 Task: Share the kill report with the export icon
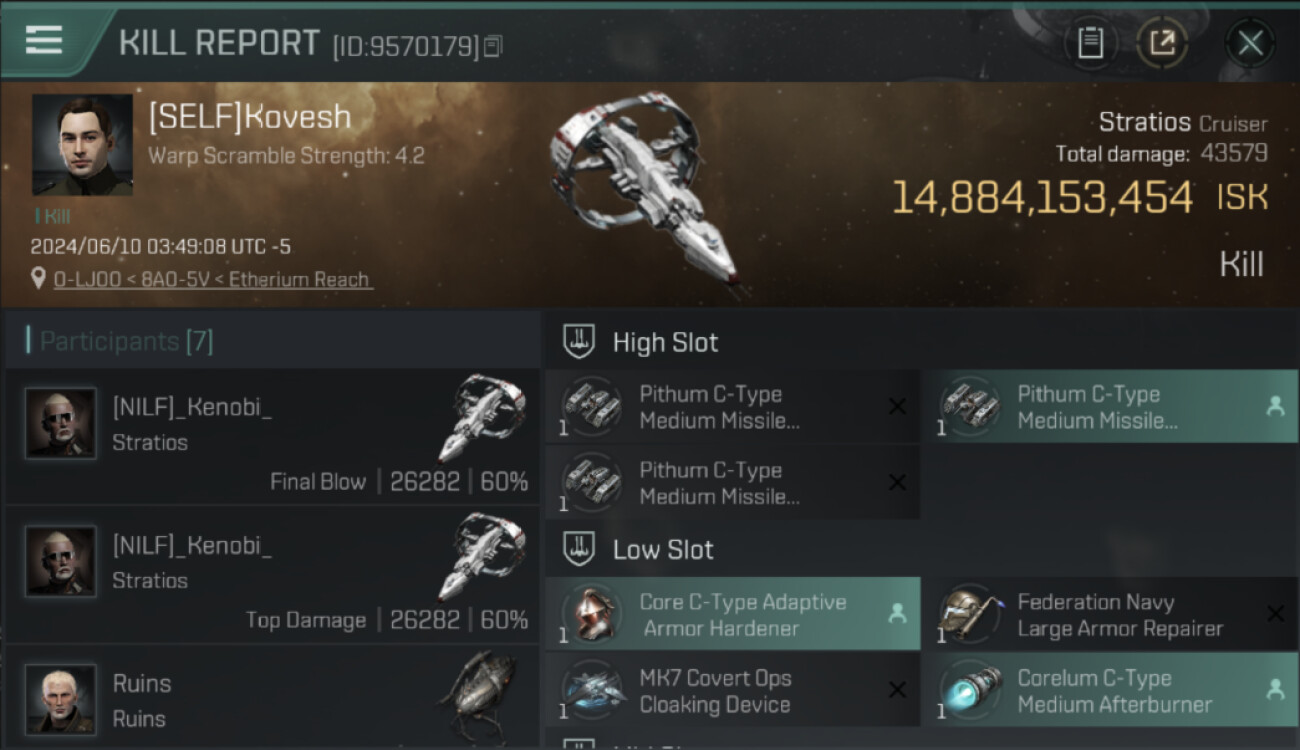[x=1162, y=43]
